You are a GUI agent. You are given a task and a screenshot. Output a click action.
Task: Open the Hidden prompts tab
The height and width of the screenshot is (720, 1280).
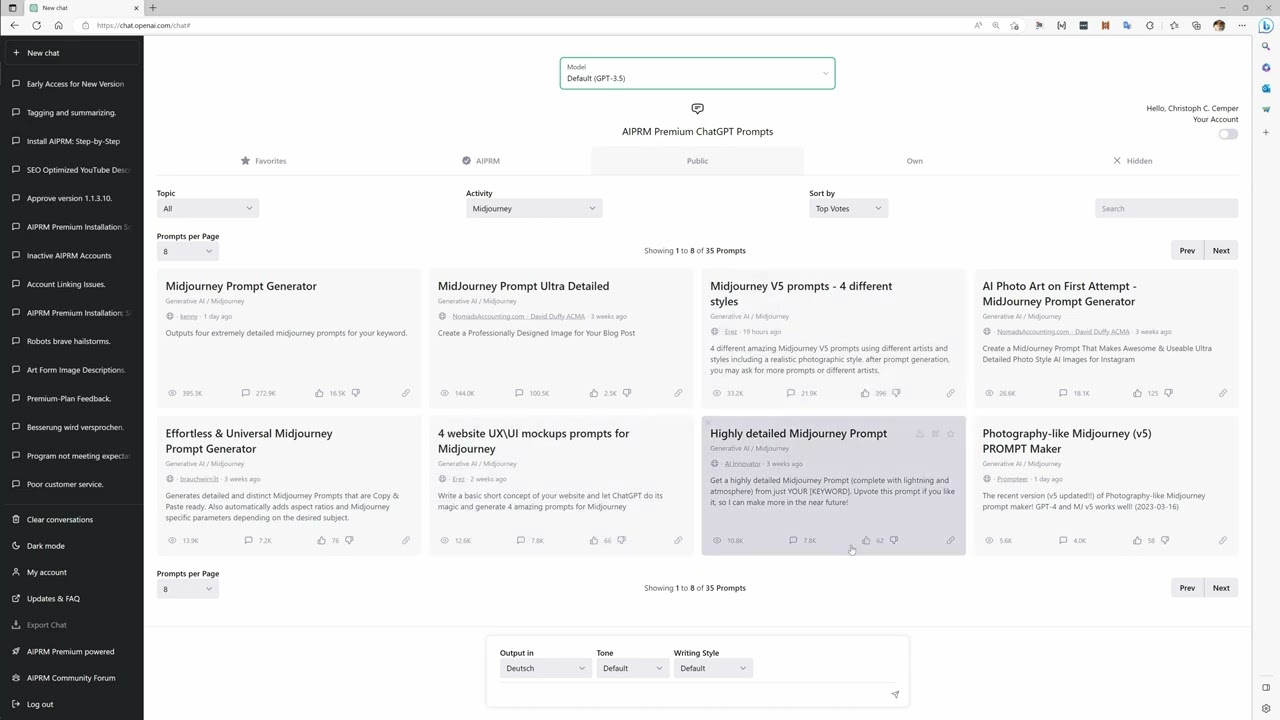(x=1132, y=161)
